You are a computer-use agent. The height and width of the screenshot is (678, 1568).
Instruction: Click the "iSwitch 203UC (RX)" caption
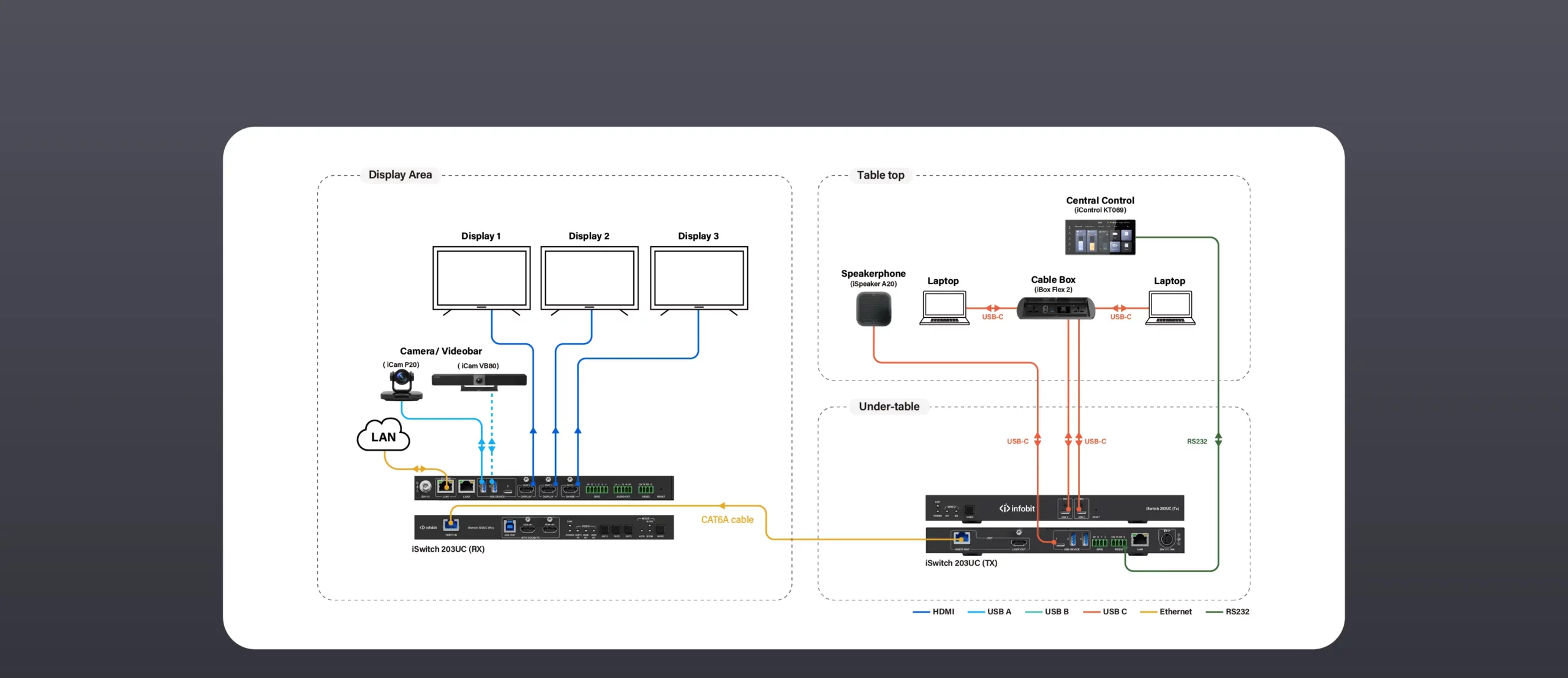(448, 549)
